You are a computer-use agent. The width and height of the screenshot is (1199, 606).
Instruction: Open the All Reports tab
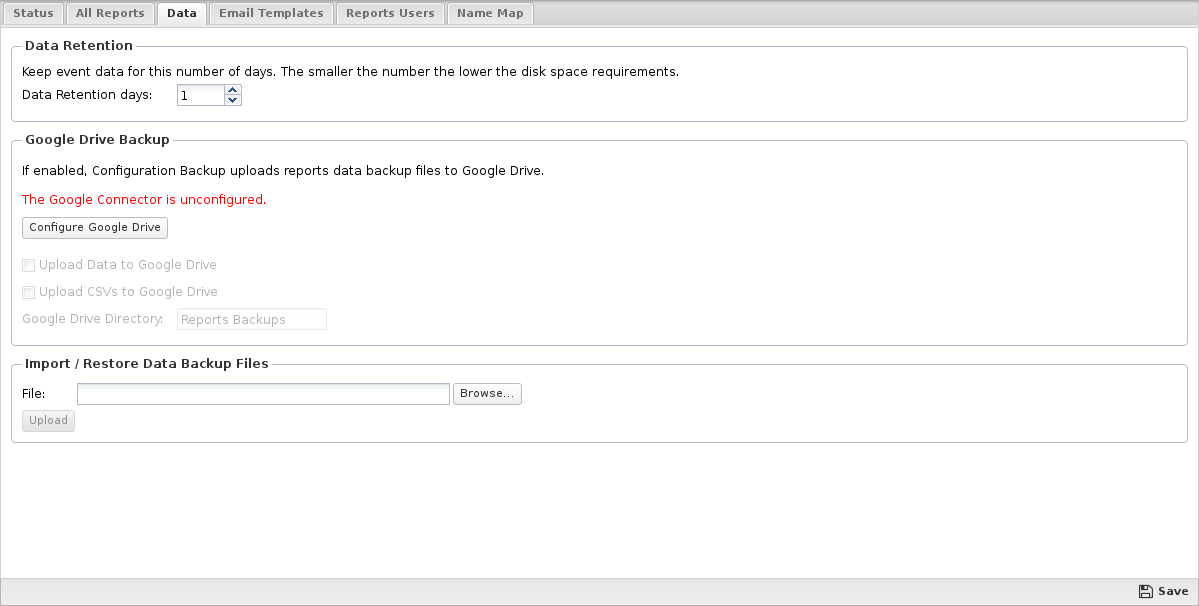(110, 13)
